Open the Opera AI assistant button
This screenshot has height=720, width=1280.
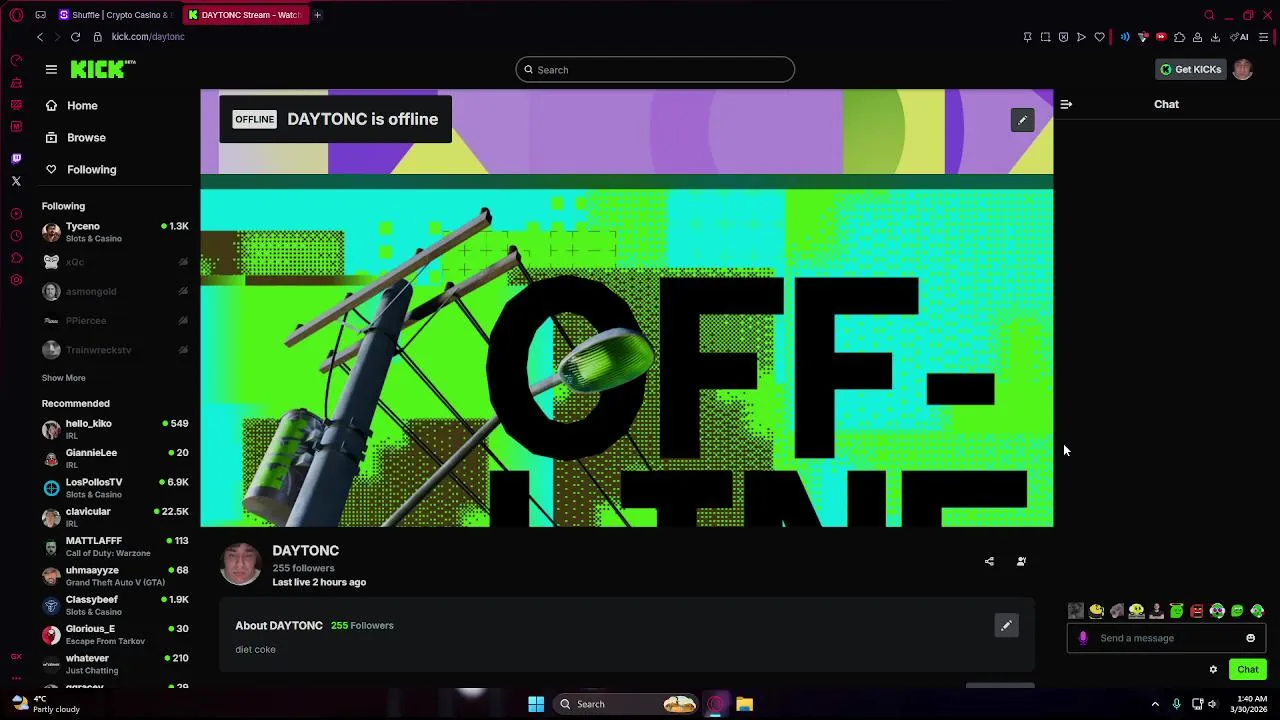pos(1240,37)
